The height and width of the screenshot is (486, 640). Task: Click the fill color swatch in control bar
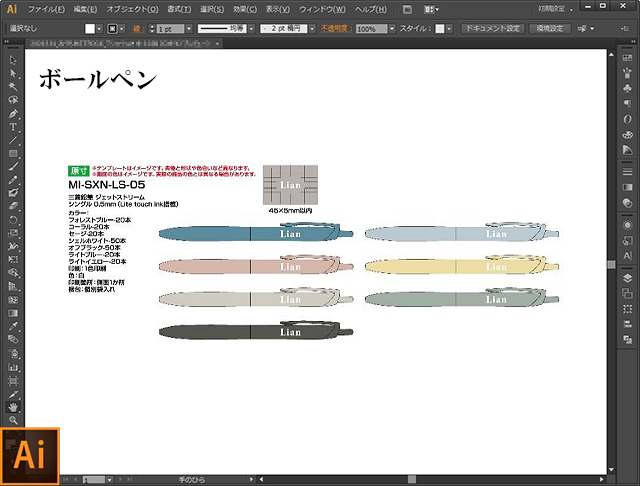click(x=90, y=29)
